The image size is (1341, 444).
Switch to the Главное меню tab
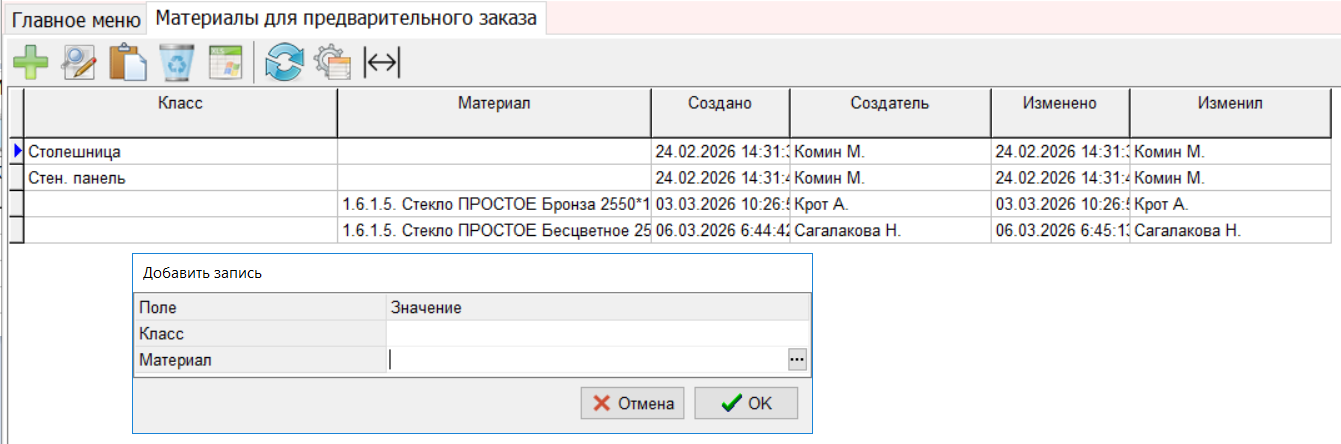77,19
